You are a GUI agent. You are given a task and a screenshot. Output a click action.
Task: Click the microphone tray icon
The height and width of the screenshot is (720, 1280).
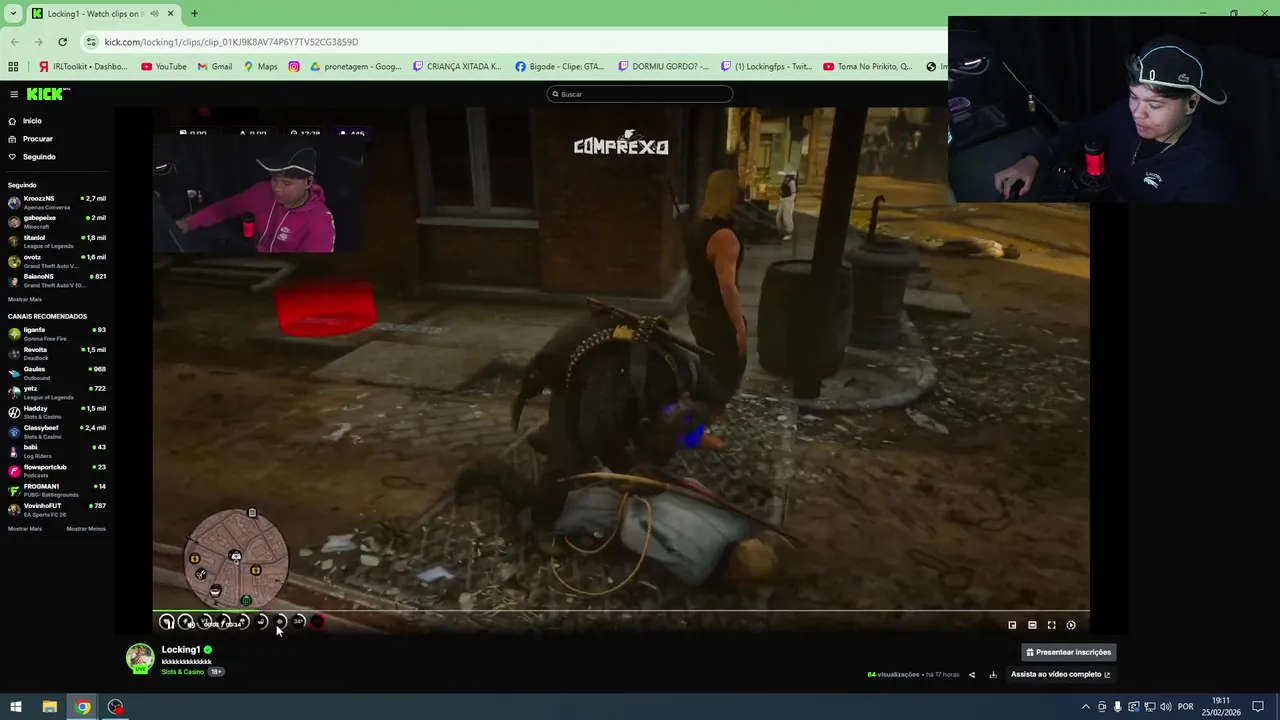(1118, 707)
